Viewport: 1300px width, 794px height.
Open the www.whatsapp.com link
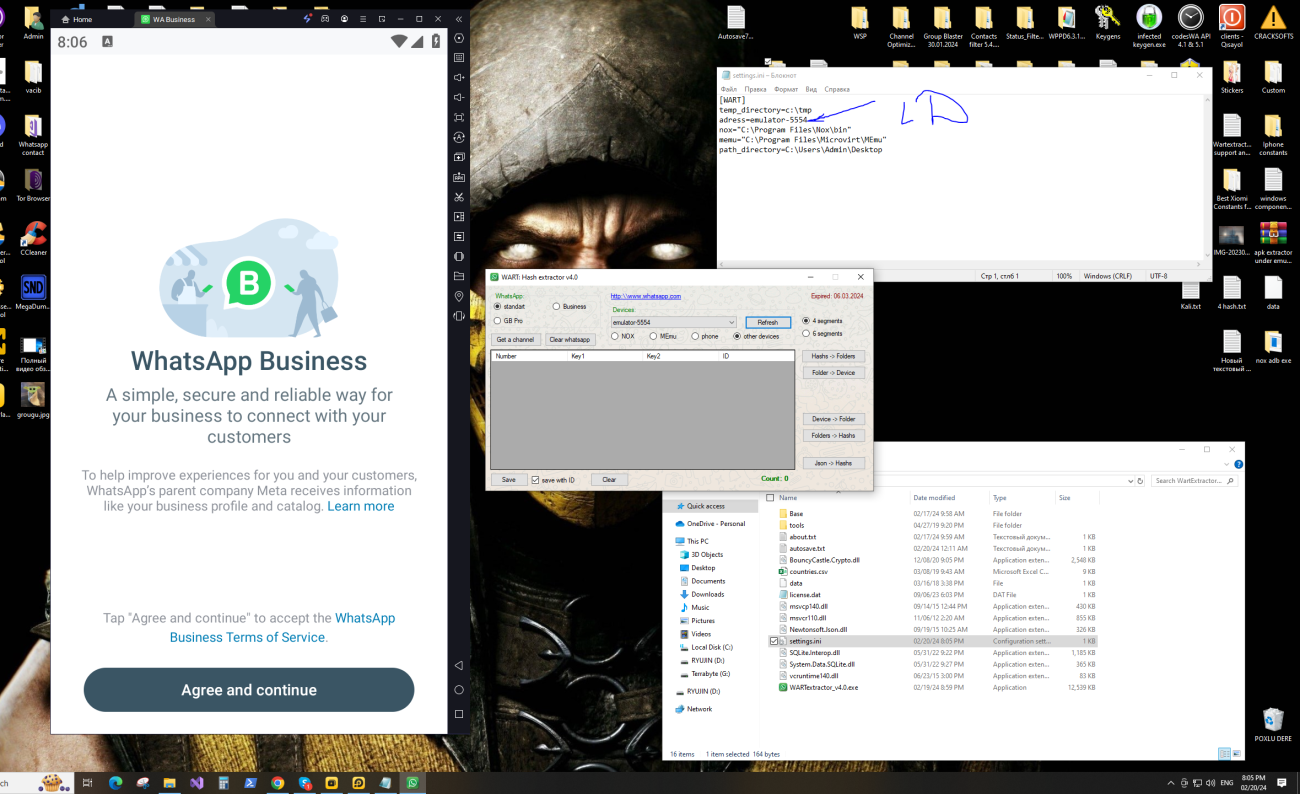(646, 296)
